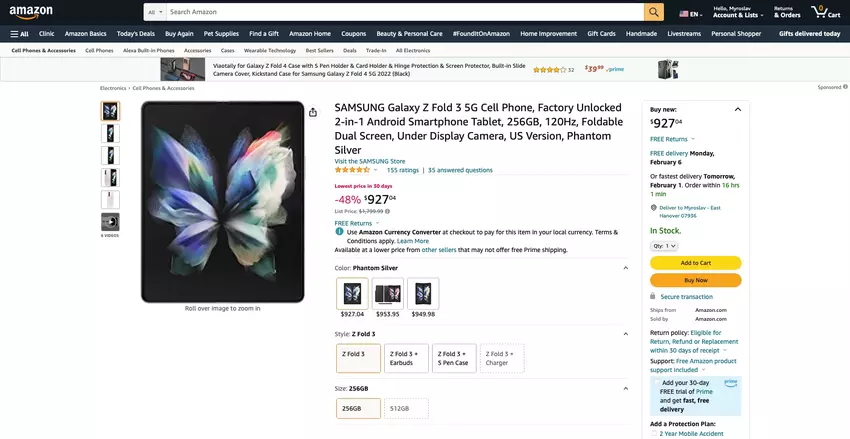
Task: Open the All hamburger menu
Action: coord(18,33)
